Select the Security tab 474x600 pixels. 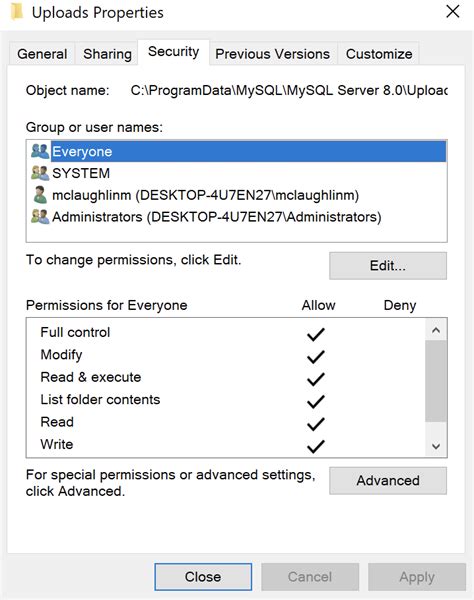pos(173,52)
